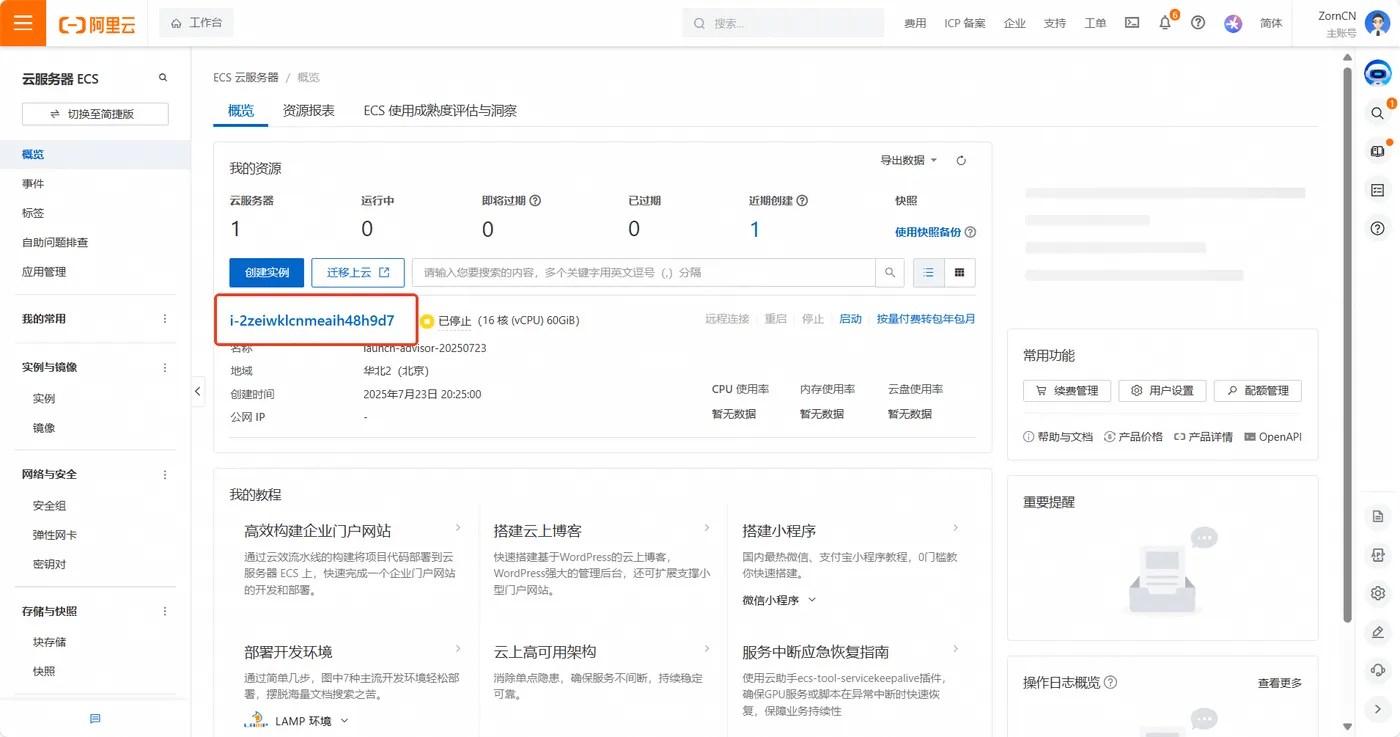This screenshot has width=1400, height=737.
Task: Search the ECS sidebar menu icon
Action: pyautogui.click(x=163, y=78)
